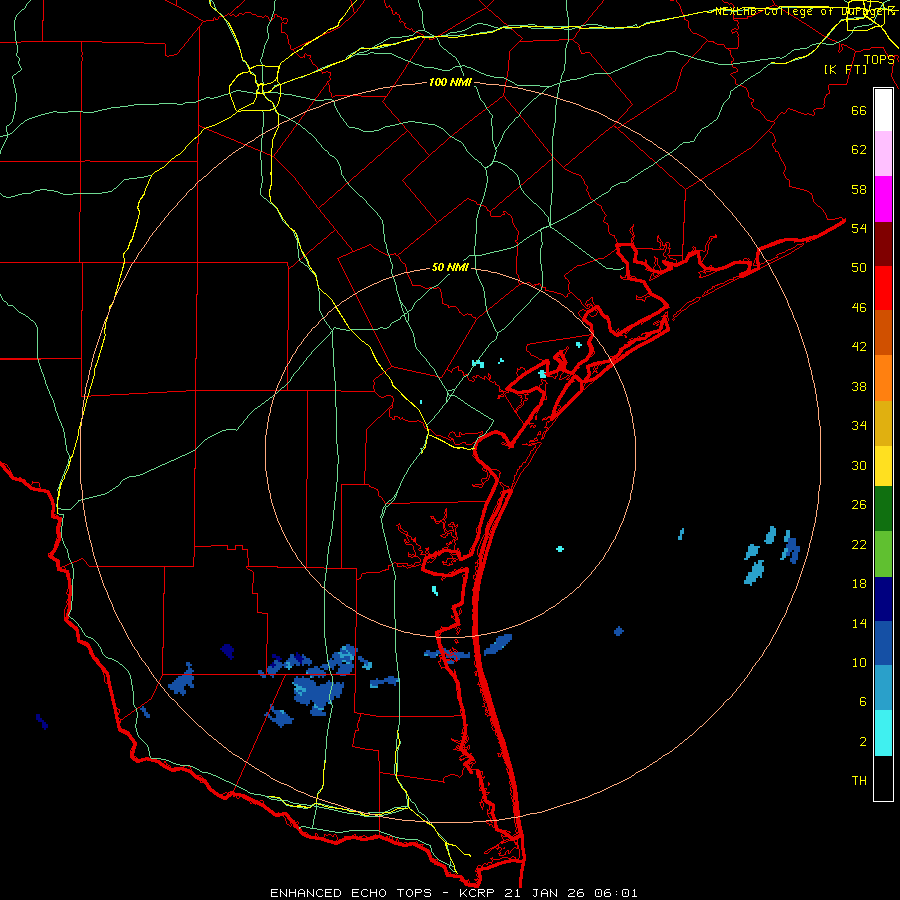Click the legend value '42'
This screenshot has width=900, height=900.
[x=859, y=347]
